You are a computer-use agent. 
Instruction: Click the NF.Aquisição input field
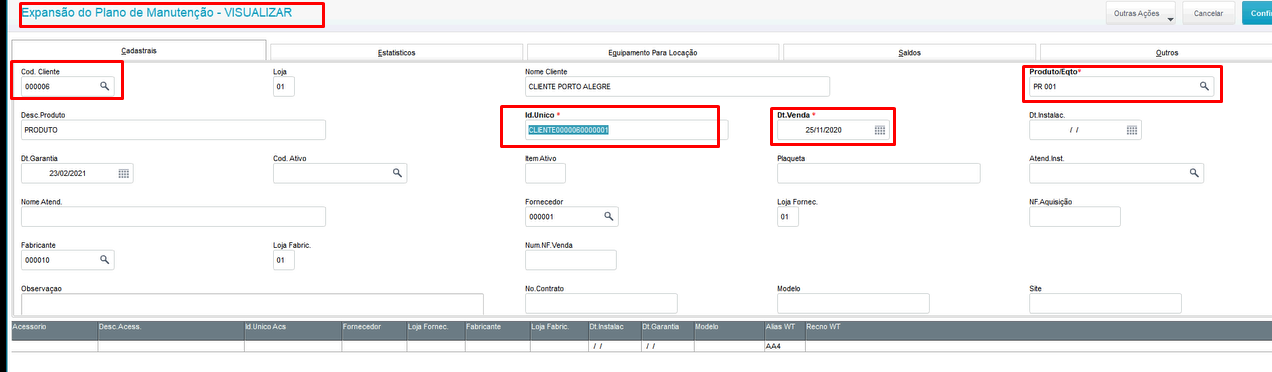pyautogui.click(x=1074, y=217)
